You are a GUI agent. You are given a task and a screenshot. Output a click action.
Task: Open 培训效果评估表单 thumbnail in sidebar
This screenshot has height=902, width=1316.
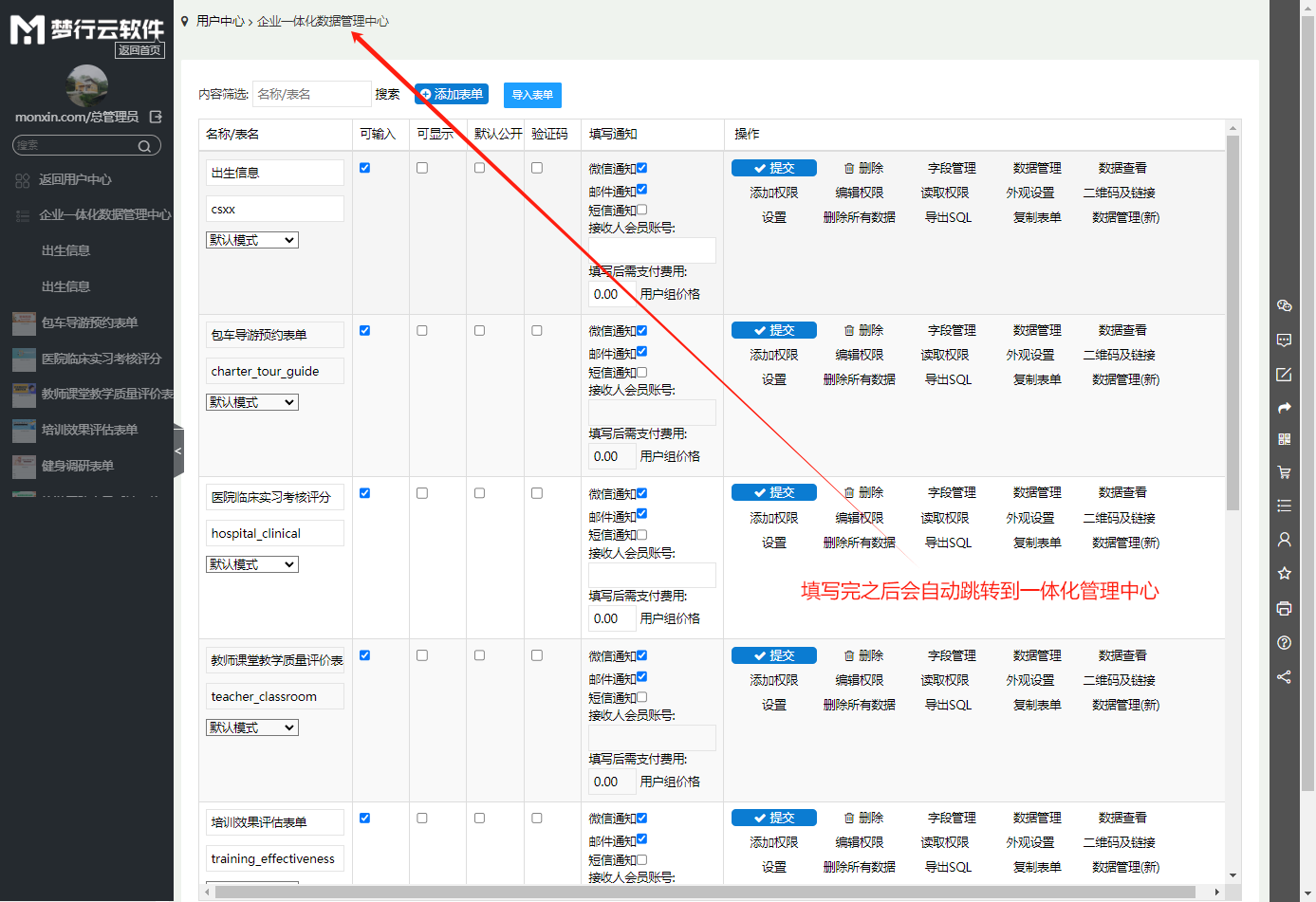pyautogui.click(x=24, y=431)
